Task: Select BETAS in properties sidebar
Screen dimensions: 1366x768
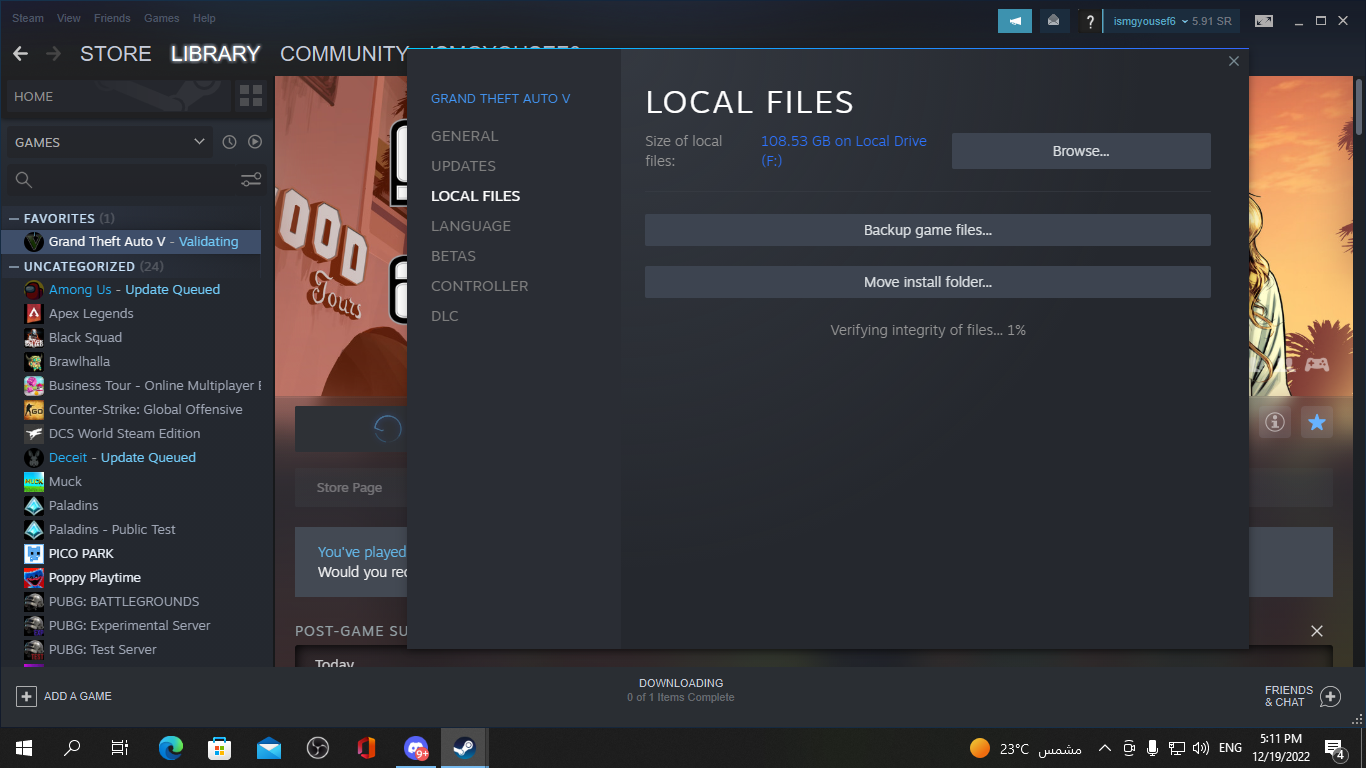Action: pos(453,256)
